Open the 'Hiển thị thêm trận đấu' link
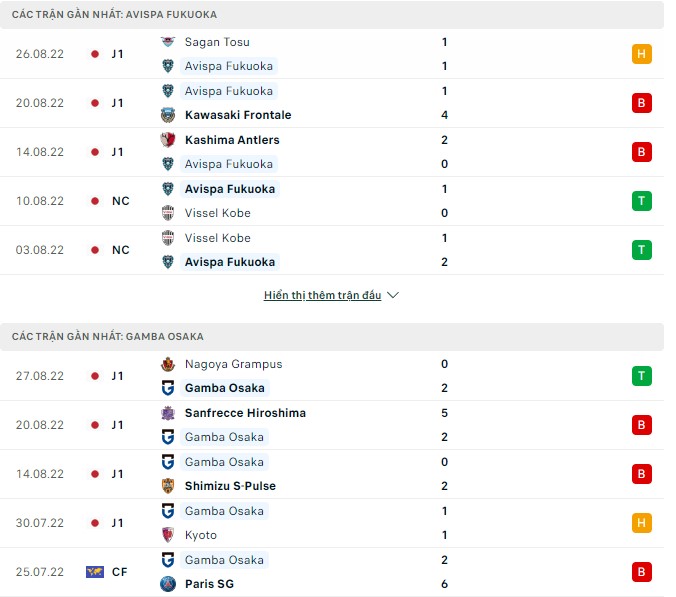Viewport: 676px width, 597px height. pyautogui.click(x=323, y=296)
